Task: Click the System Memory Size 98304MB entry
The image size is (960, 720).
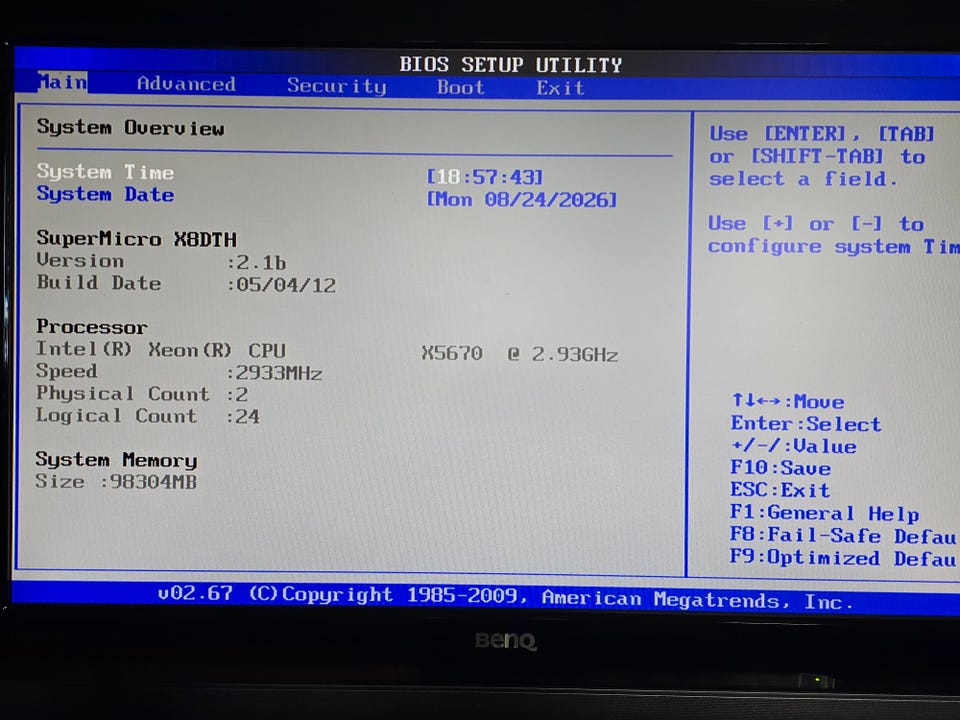Action: point(116,481)
